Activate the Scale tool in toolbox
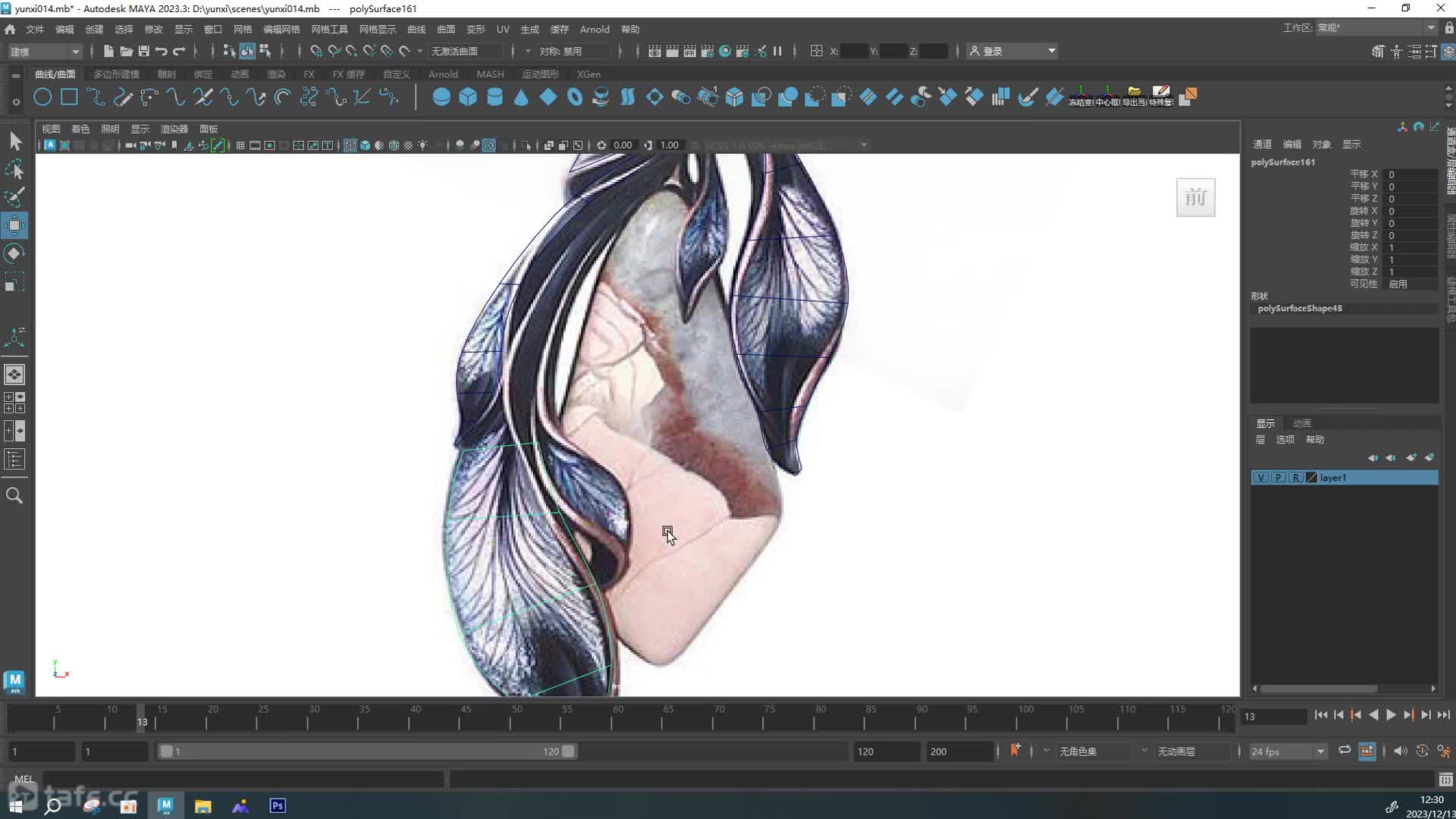1456x819 pixels. (x=14, y=282)
